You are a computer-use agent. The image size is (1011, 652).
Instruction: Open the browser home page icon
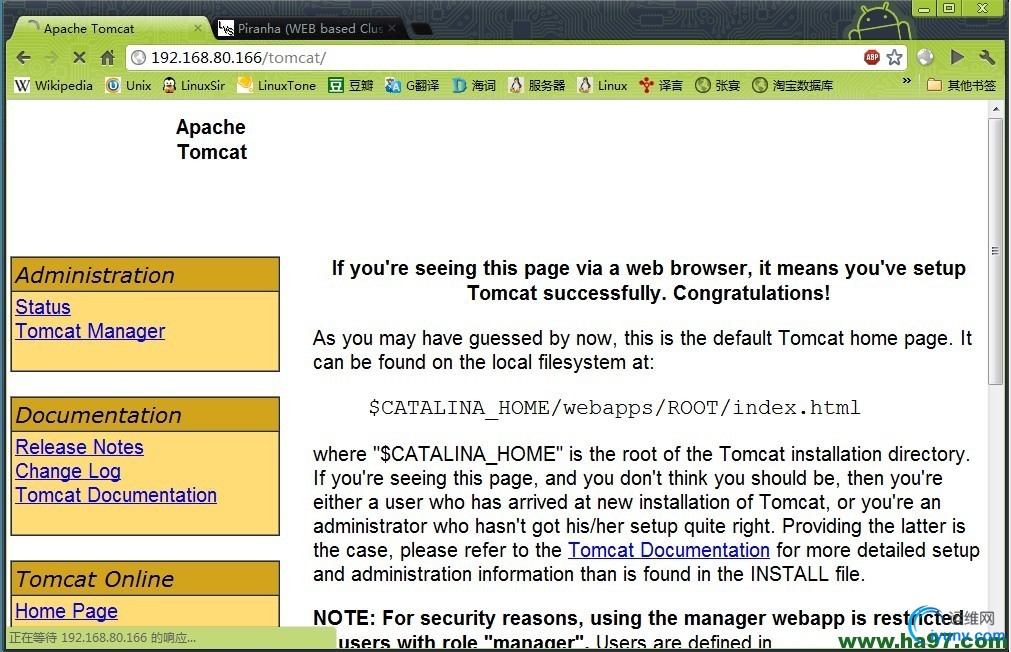(108, 57)
